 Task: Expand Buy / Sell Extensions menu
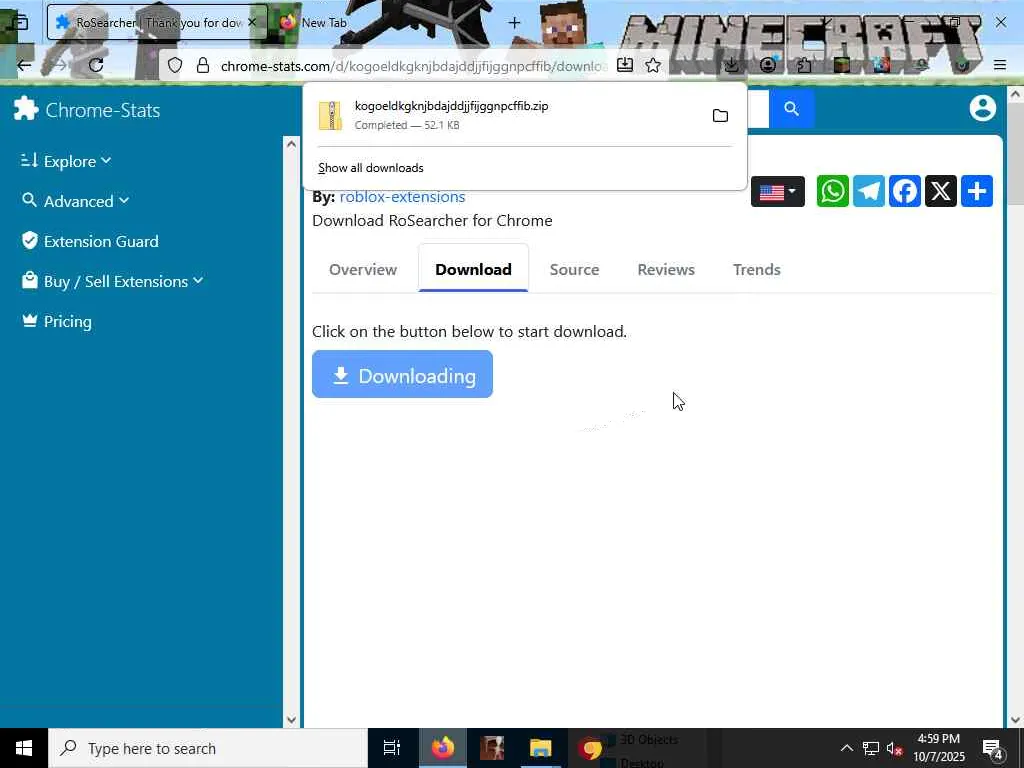pos(112,281)
